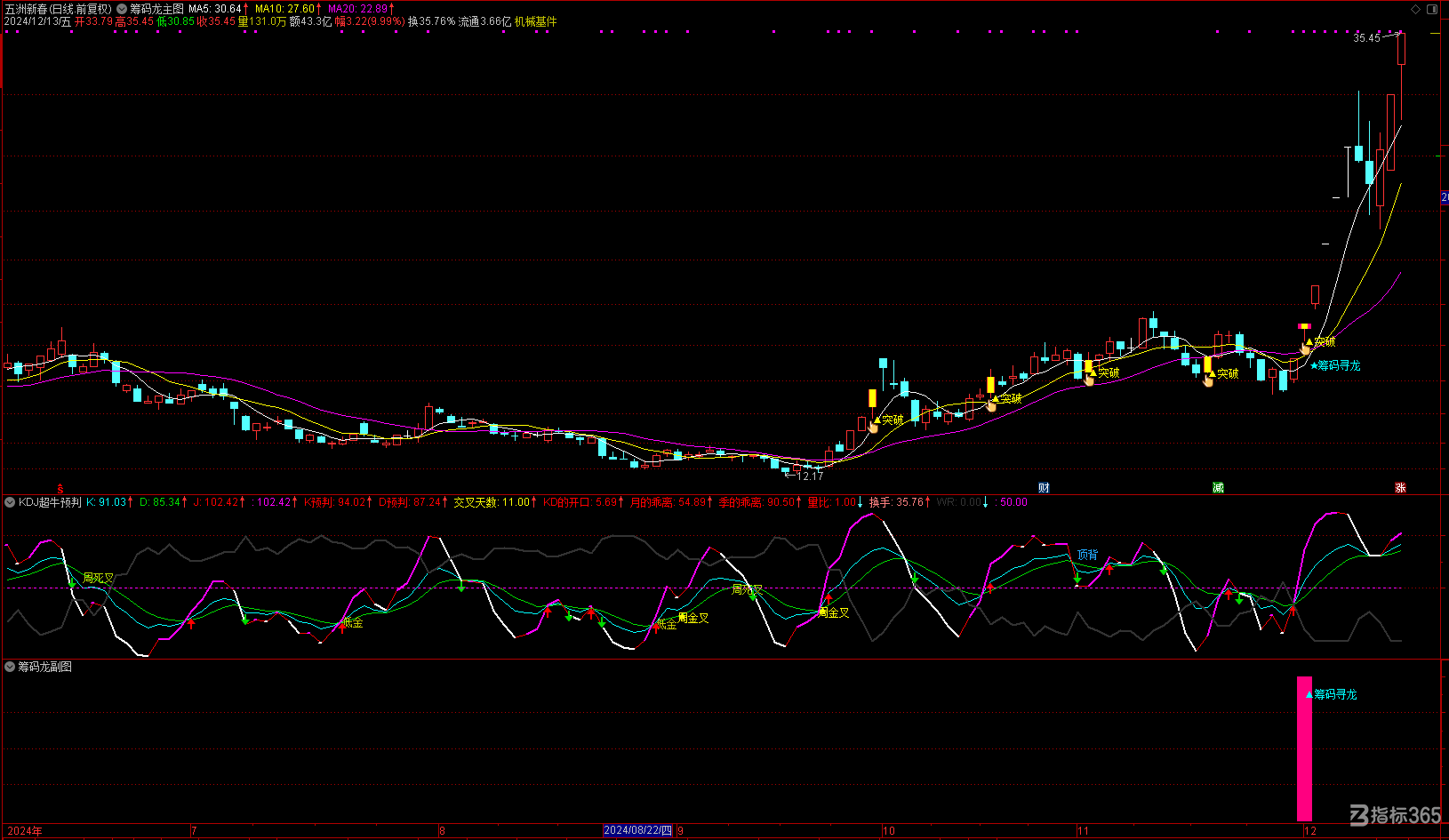Open the KDJ超牛预判 indicator dropdown arrow

tap(10, 502)
